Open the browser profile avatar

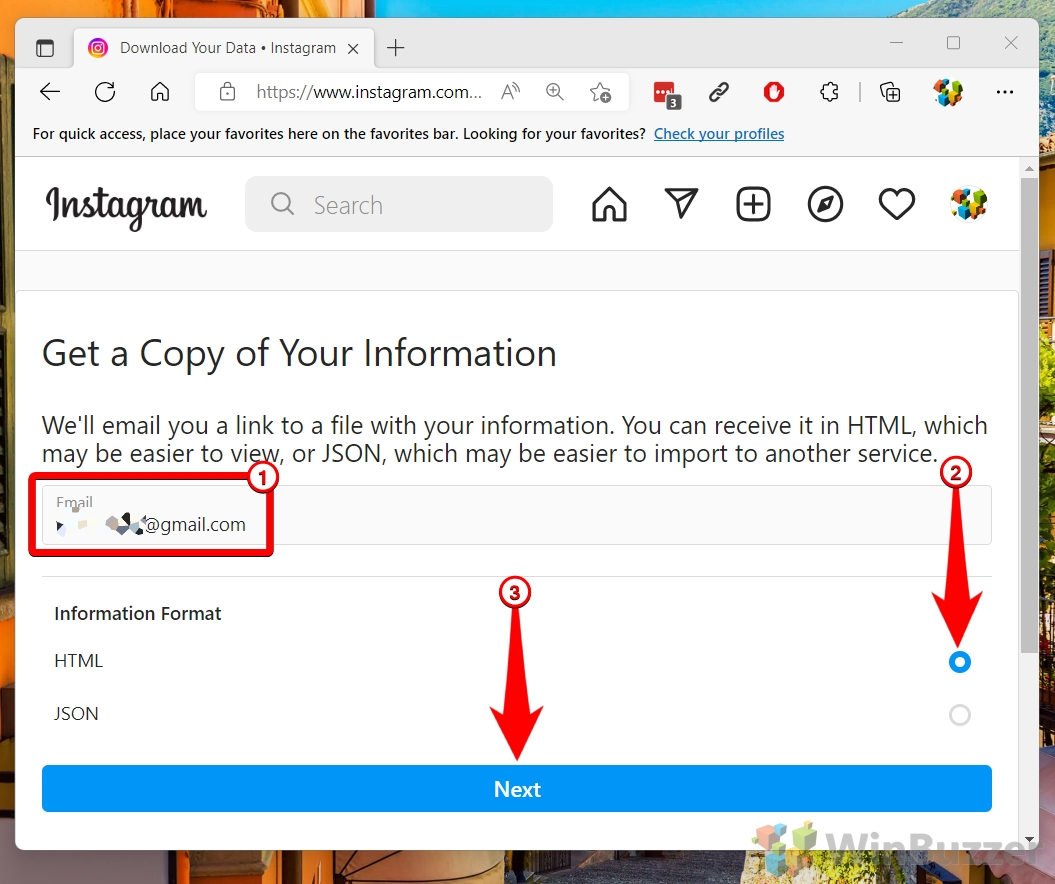pyautogui.click(x=947, y=91)
